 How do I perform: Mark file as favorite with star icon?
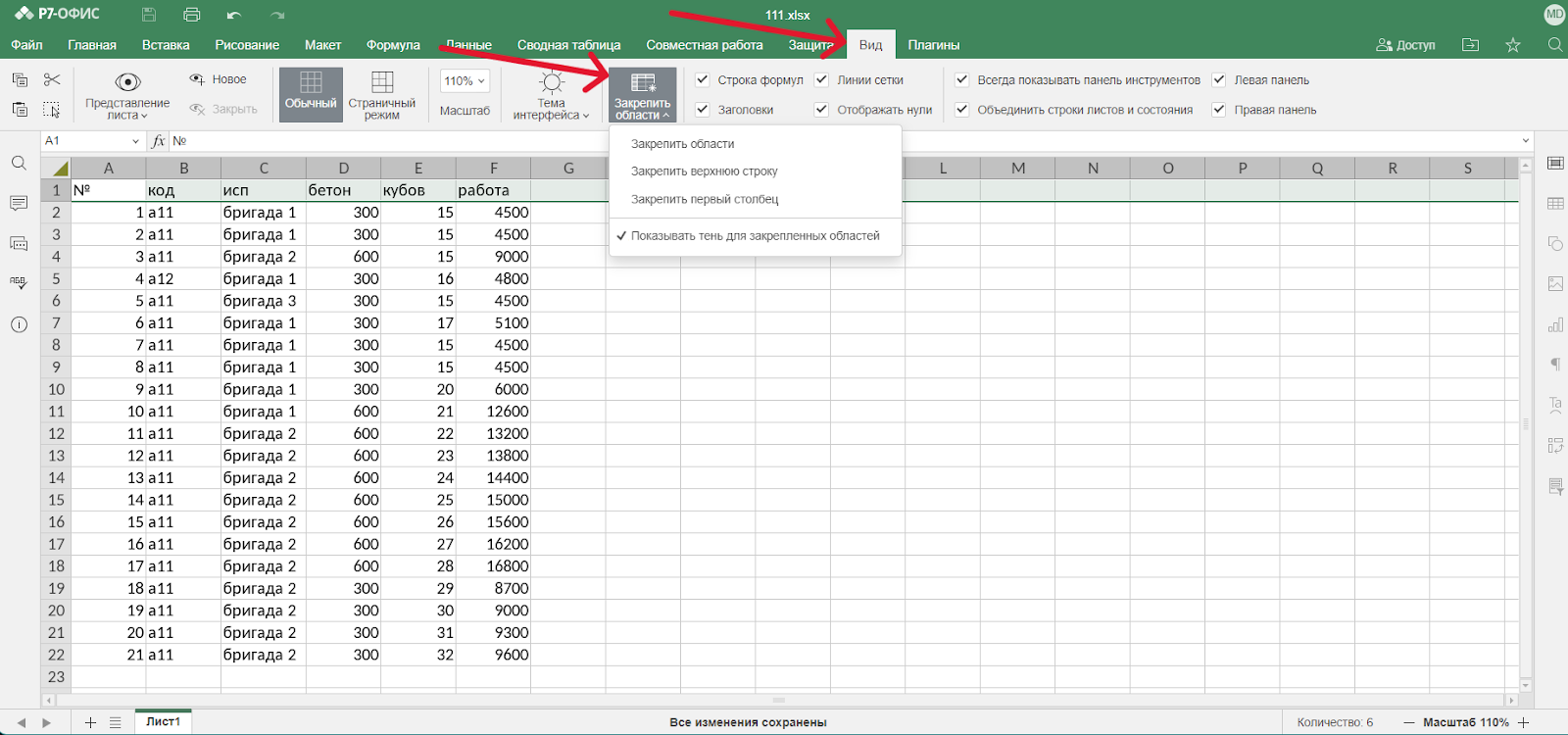tap(1513, 45)
